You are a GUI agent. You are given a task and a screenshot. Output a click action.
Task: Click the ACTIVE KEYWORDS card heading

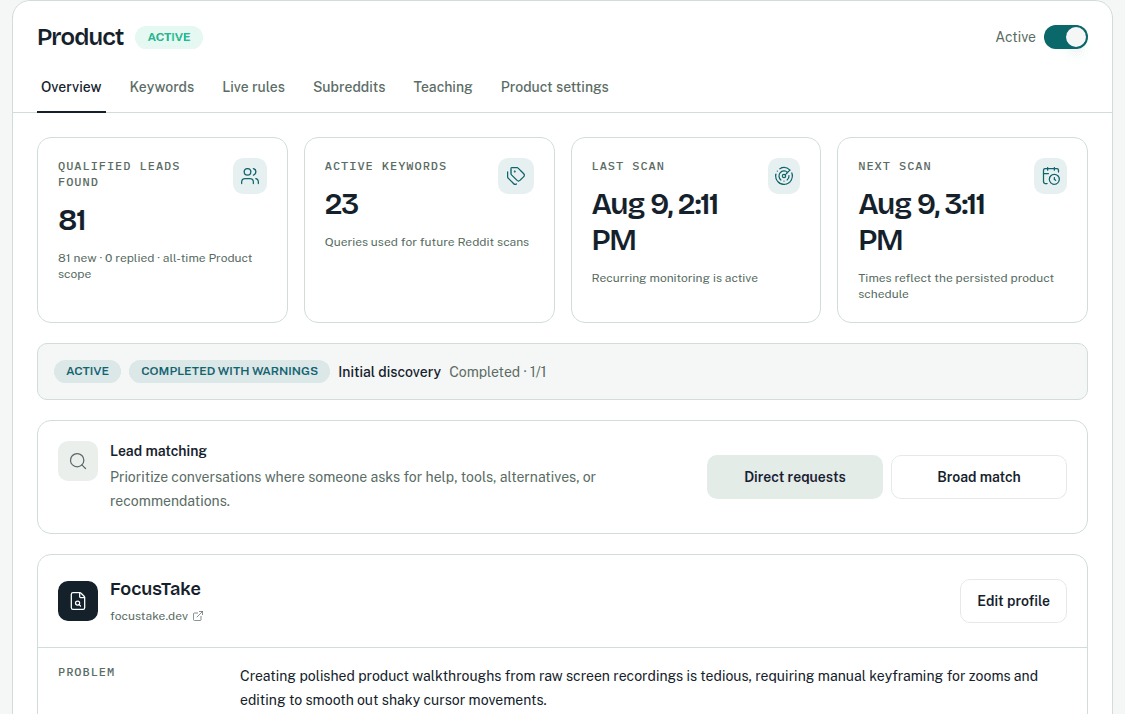click(385, 166)
